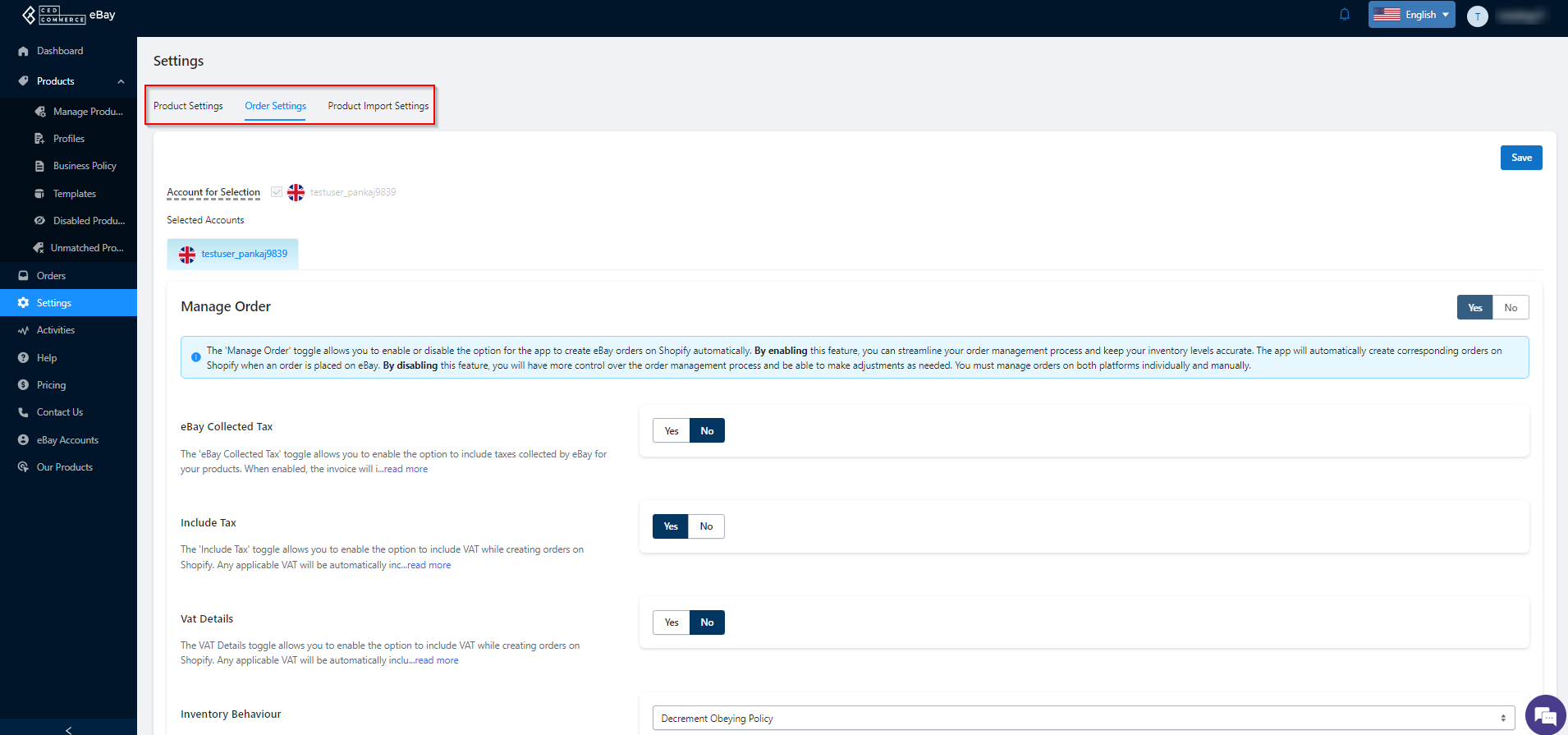The width and height of the screenshot is (1568, 735).
Task: Click read more under Vat Details
Action: pos(437,660)
